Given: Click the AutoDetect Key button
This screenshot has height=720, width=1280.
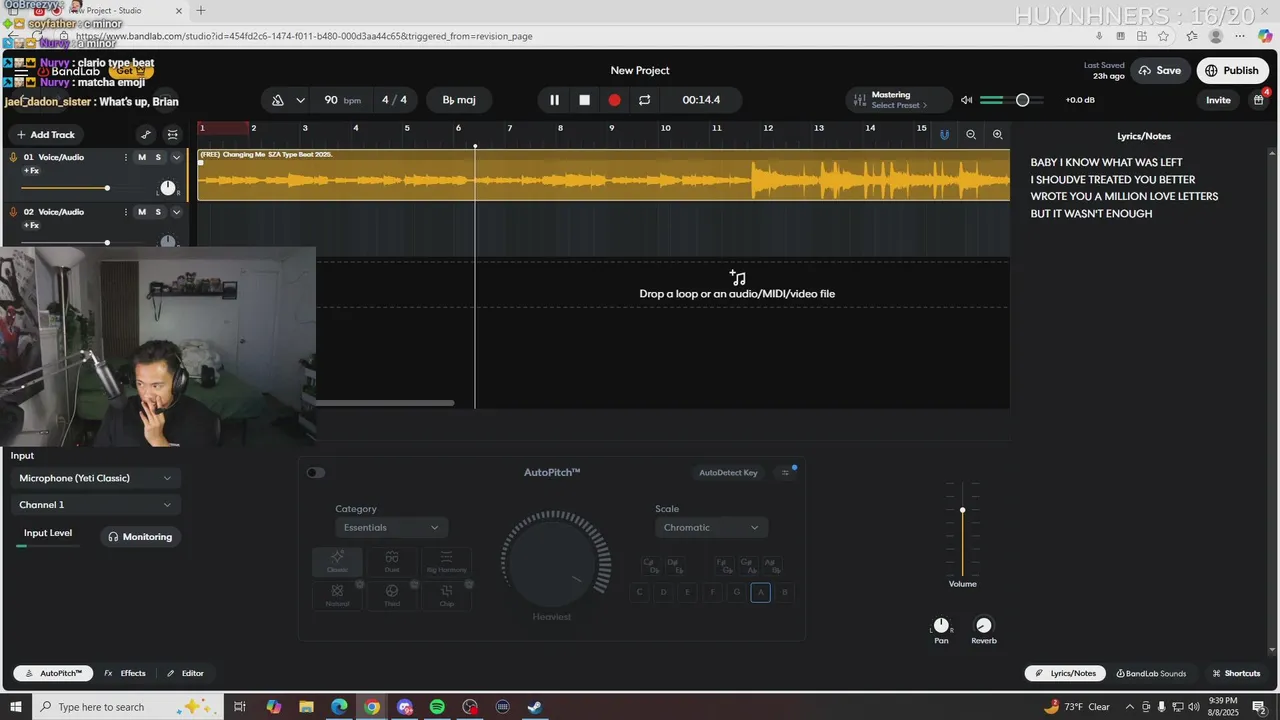Looking at the screenshot, I should coord(728,473).
